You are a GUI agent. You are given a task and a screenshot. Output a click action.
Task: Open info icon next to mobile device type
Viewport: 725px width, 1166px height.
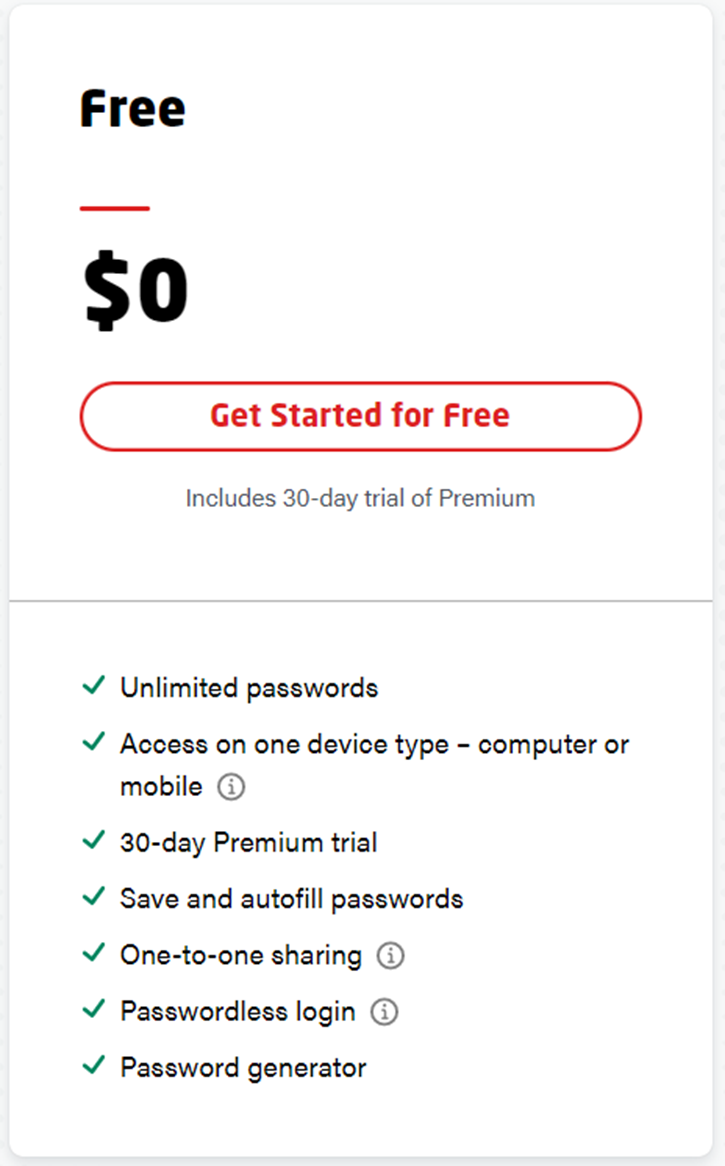tap(231, 787)
